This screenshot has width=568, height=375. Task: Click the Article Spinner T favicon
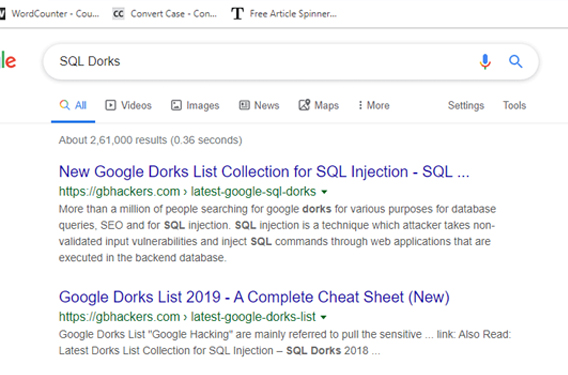(237, 14)
